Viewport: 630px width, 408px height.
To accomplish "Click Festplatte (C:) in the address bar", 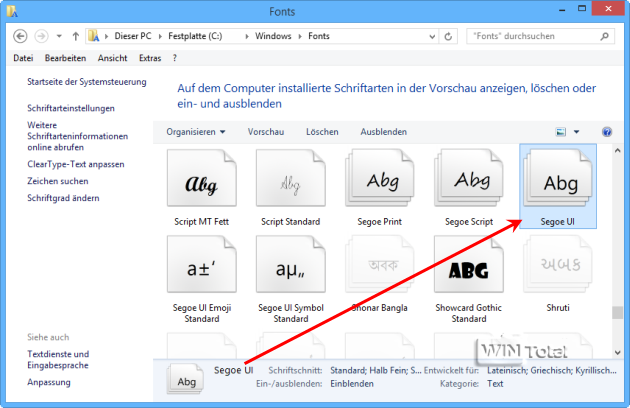I will click(x=195, y=36).
